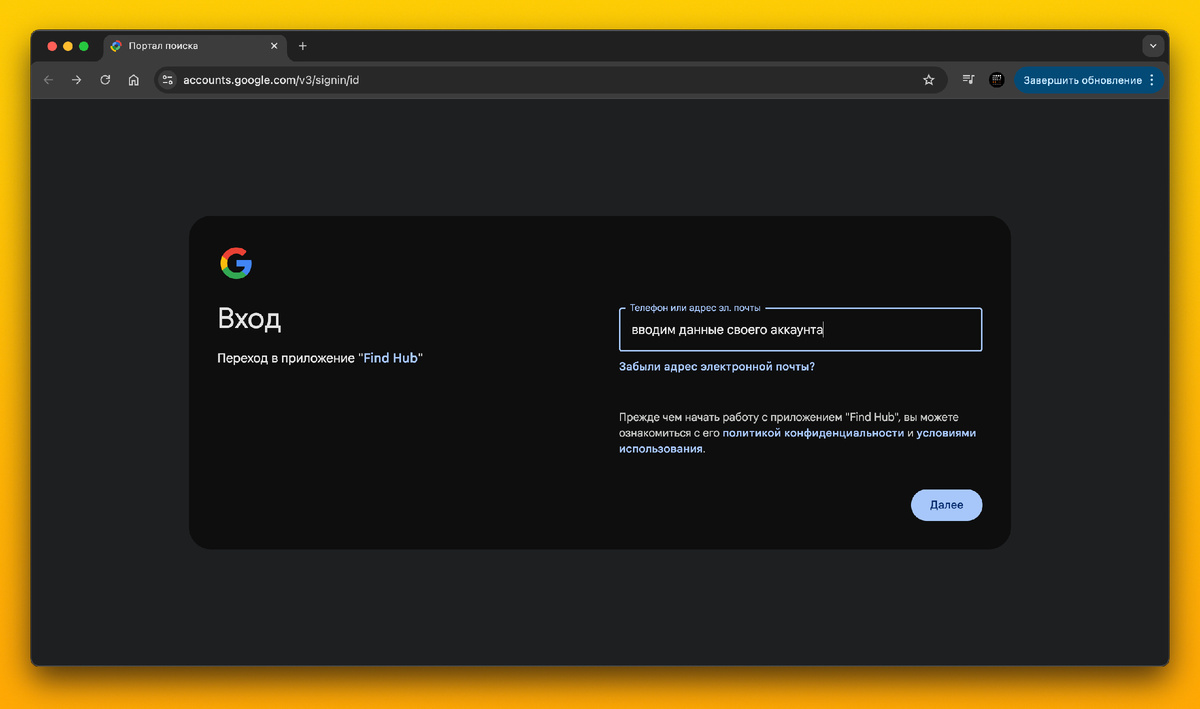
Task: Open "условиями использования" link
Action: coord(797,441)
